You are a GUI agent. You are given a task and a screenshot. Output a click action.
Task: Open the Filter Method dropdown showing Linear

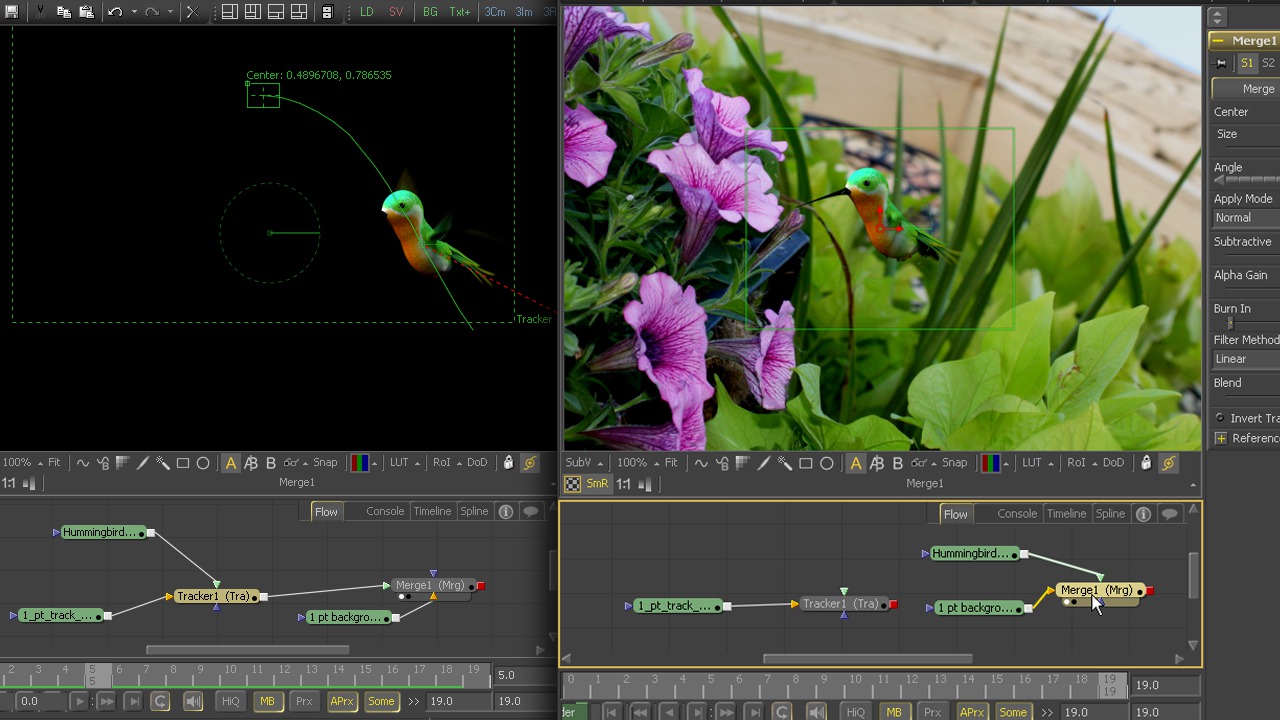(x=1245, y=359)
